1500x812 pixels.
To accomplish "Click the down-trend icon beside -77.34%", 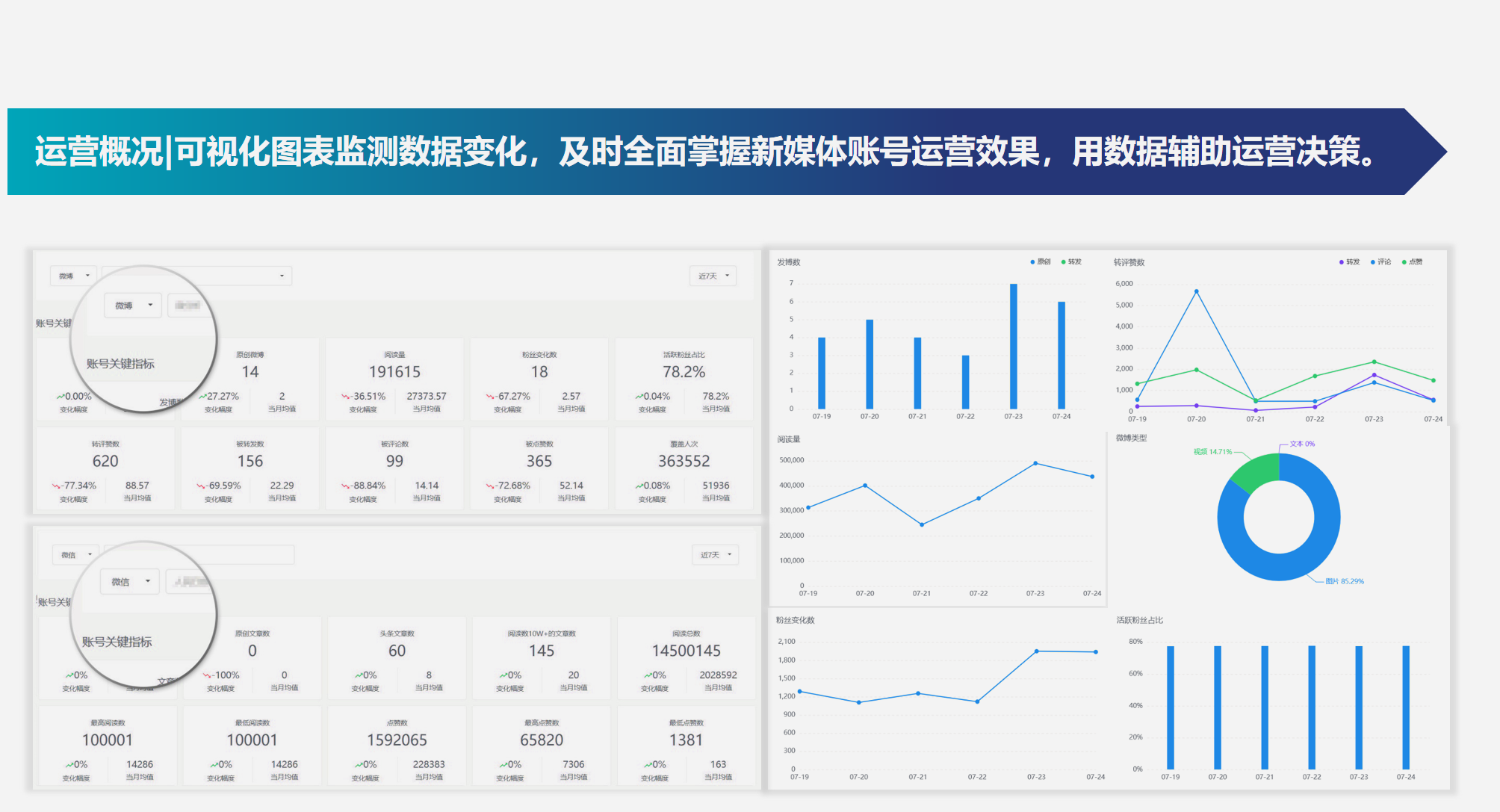I will pos(56,486).
